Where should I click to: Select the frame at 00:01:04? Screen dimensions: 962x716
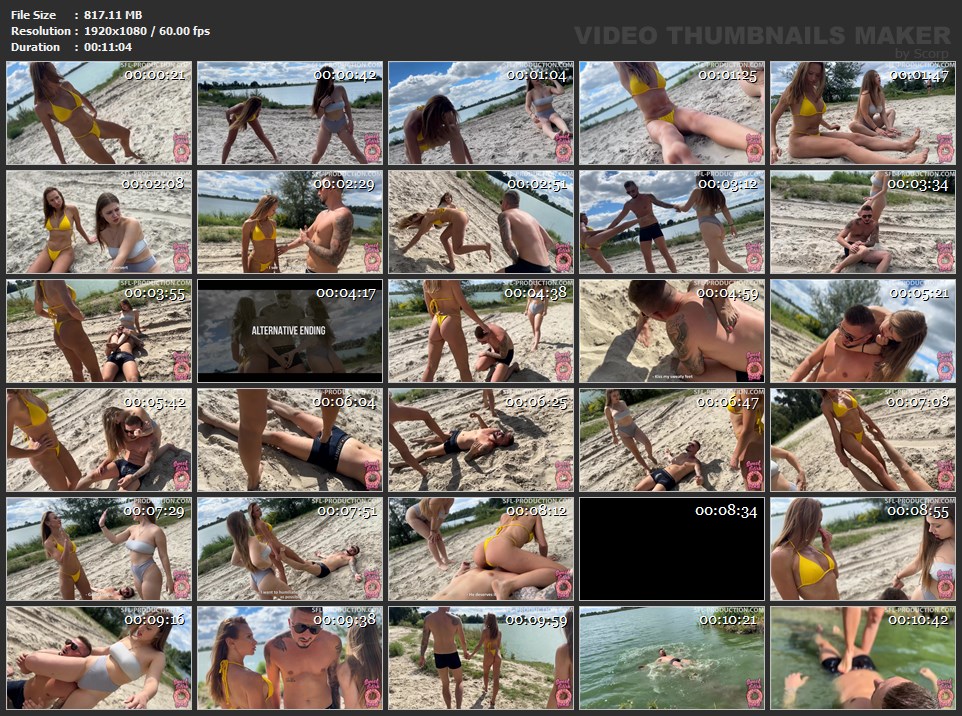tap(481, 113)
